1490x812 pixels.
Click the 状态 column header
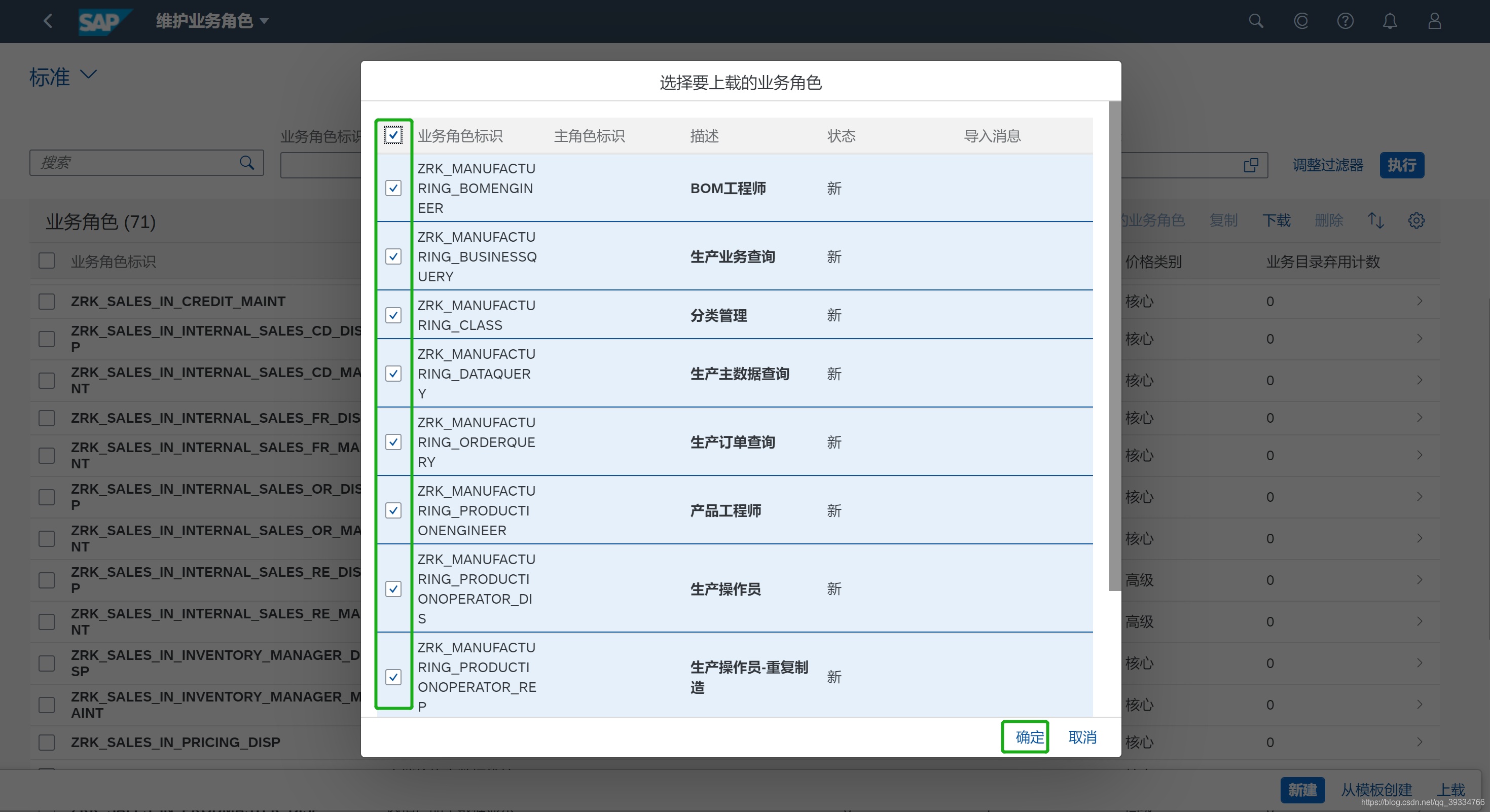coord(841,136)
